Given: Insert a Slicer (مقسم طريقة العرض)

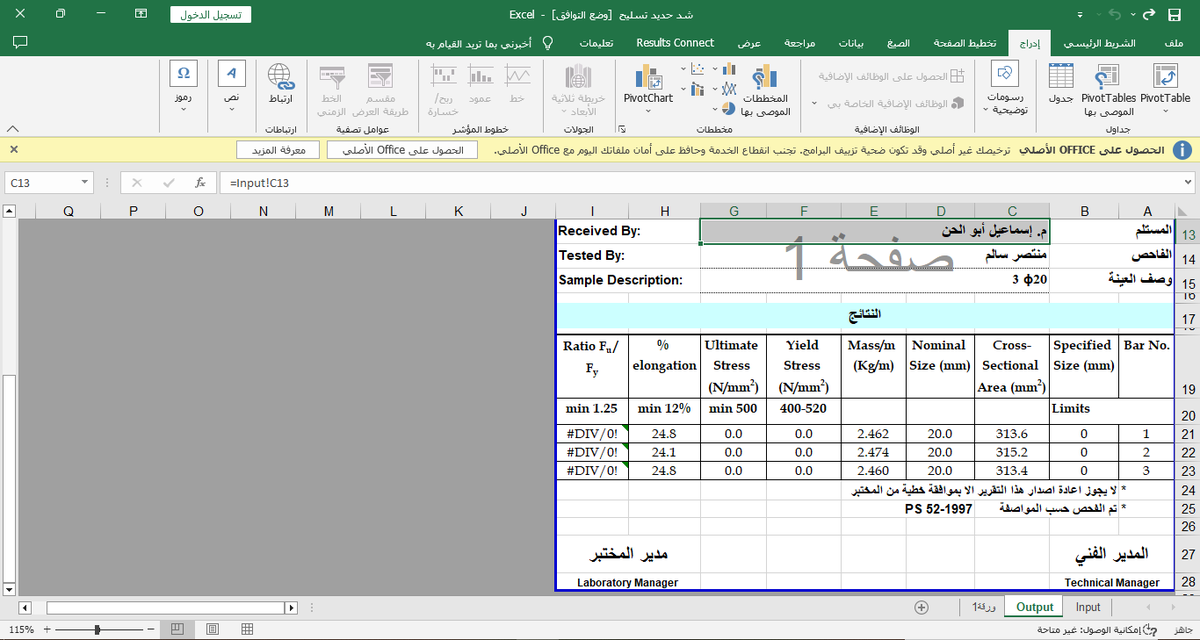Looking at the screenshot, I should 378,90.
